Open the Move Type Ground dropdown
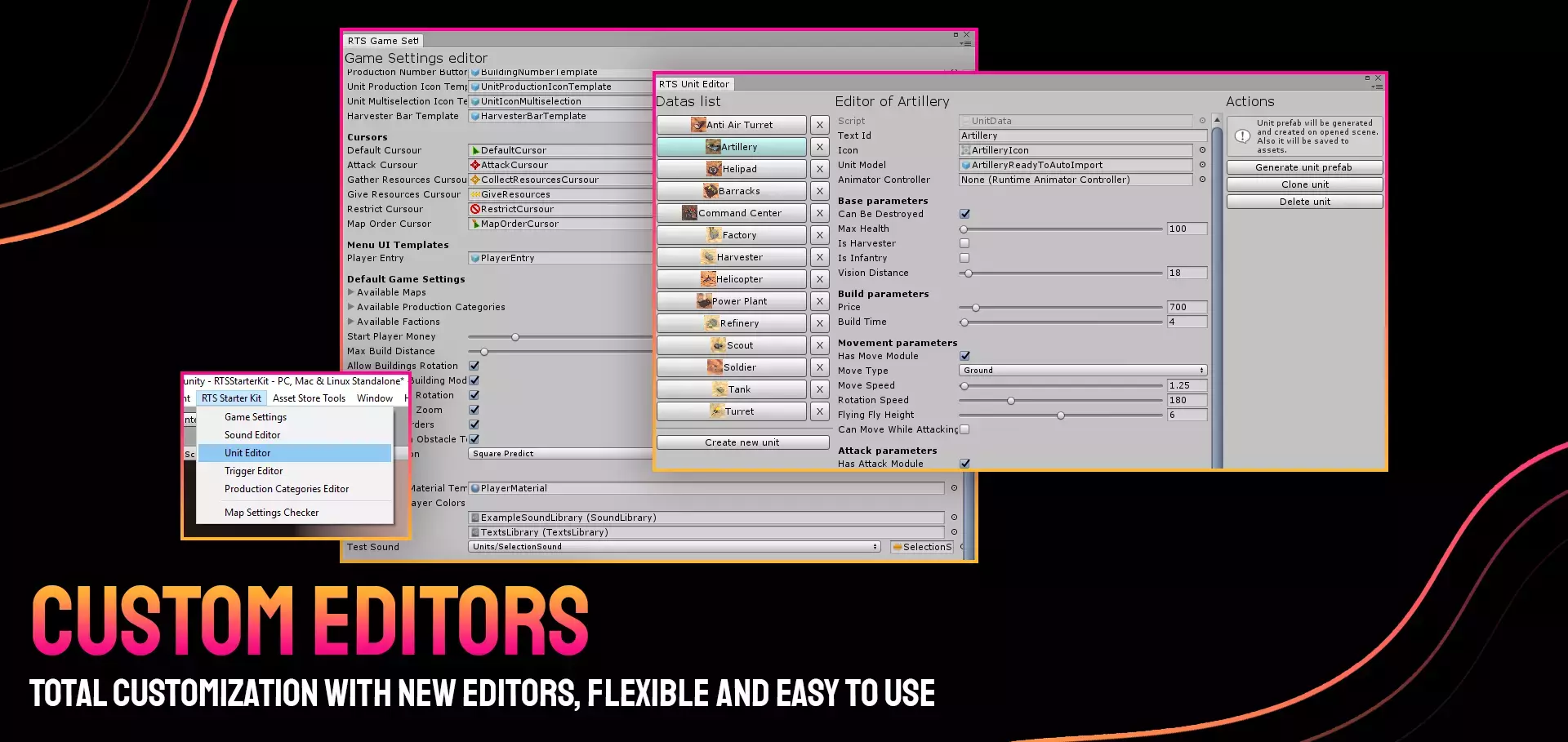This screenshot has height=742, width=1568. 1083,371
